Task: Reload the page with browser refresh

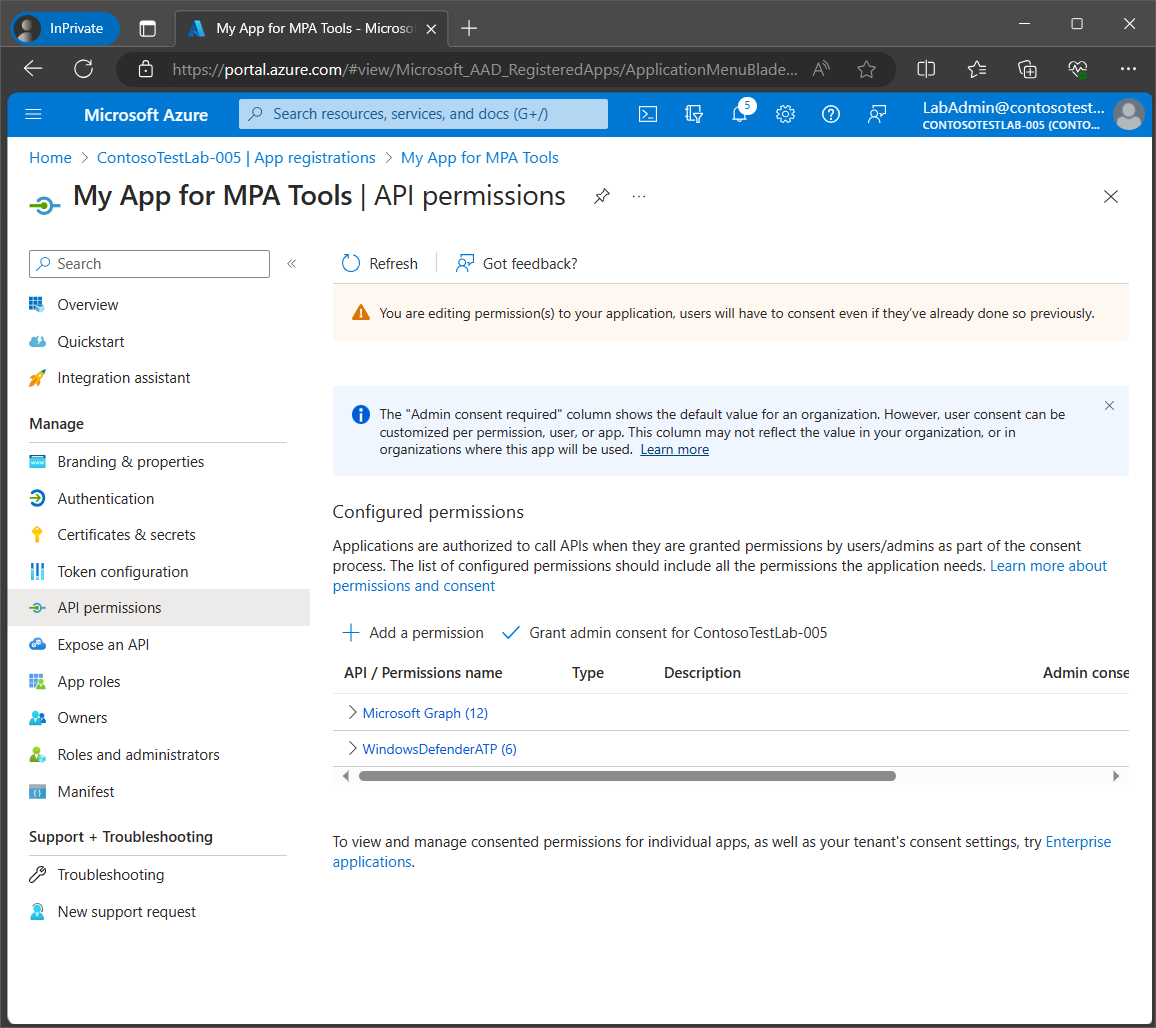Action: (83, 69)
